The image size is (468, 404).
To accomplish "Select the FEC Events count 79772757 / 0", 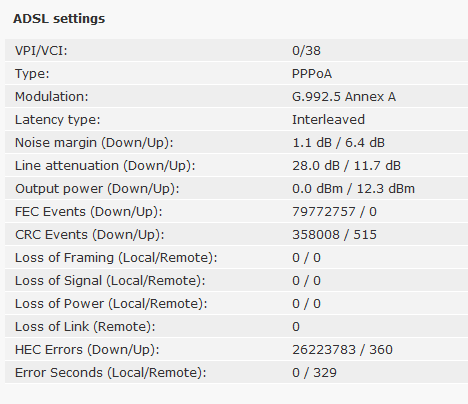I will pos(334,212).
